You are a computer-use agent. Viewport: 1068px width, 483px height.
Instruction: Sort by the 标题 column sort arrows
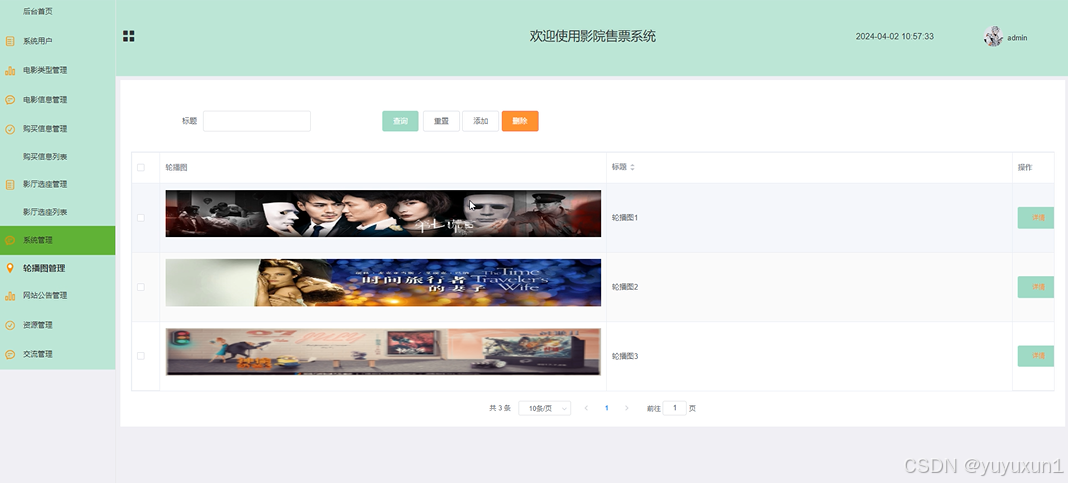(632, 167)
